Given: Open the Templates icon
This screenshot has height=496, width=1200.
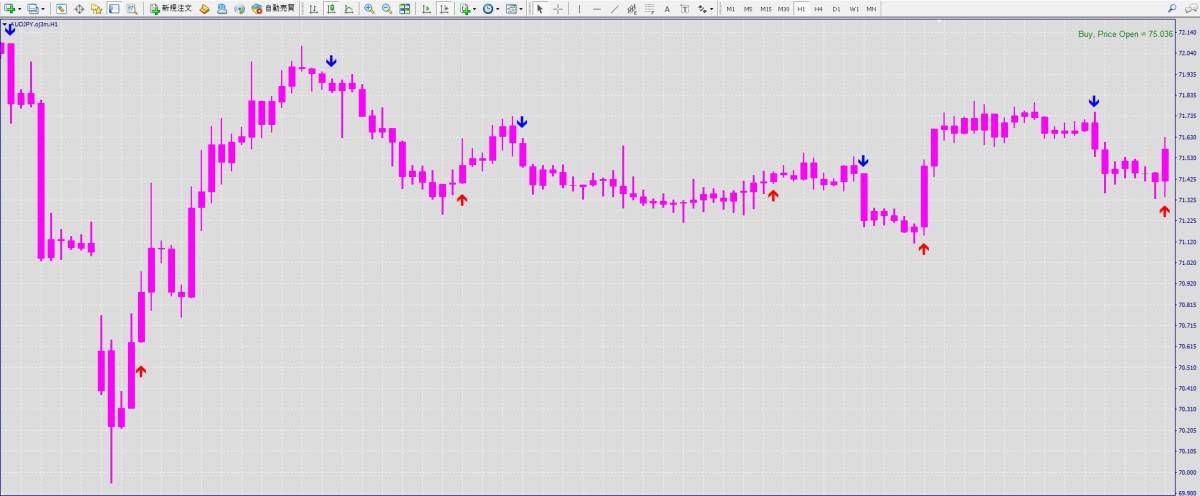Looking at the screenshot, I should click(511, 9).
